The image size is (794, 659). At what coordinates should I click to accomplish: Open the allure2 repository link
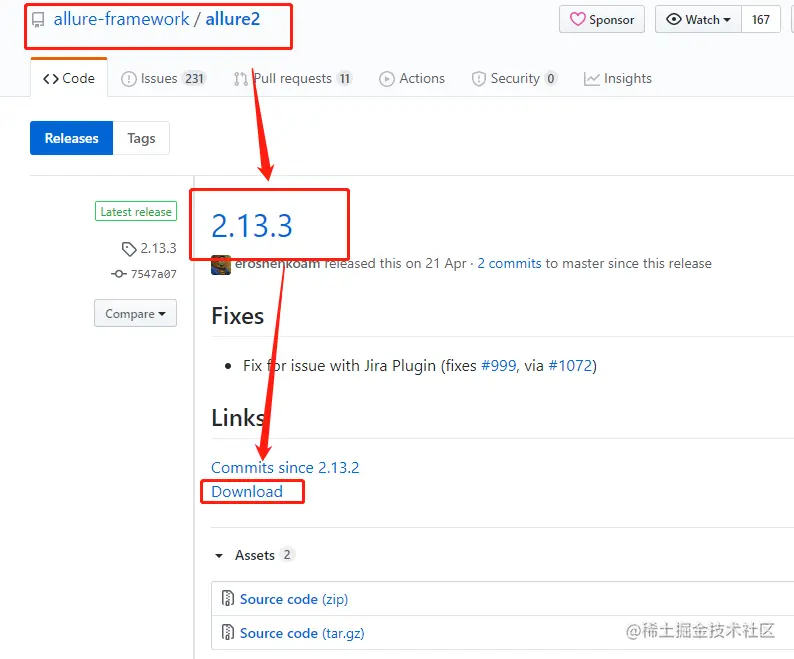(232, 19)
